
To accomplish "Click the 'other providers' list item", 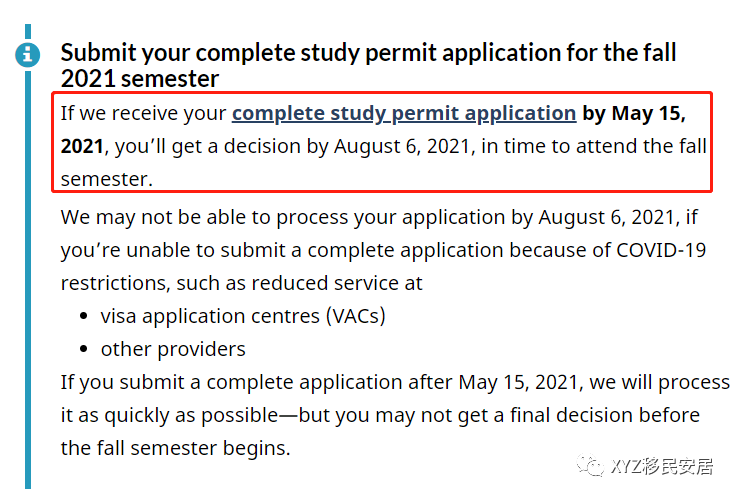I will coord(173,349).
